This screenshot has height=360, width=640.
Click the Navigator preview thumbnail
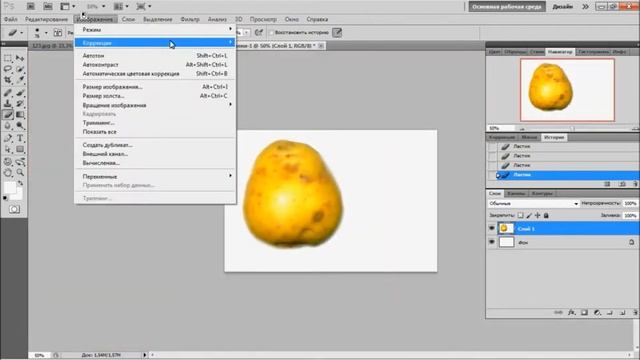(567, 90)
